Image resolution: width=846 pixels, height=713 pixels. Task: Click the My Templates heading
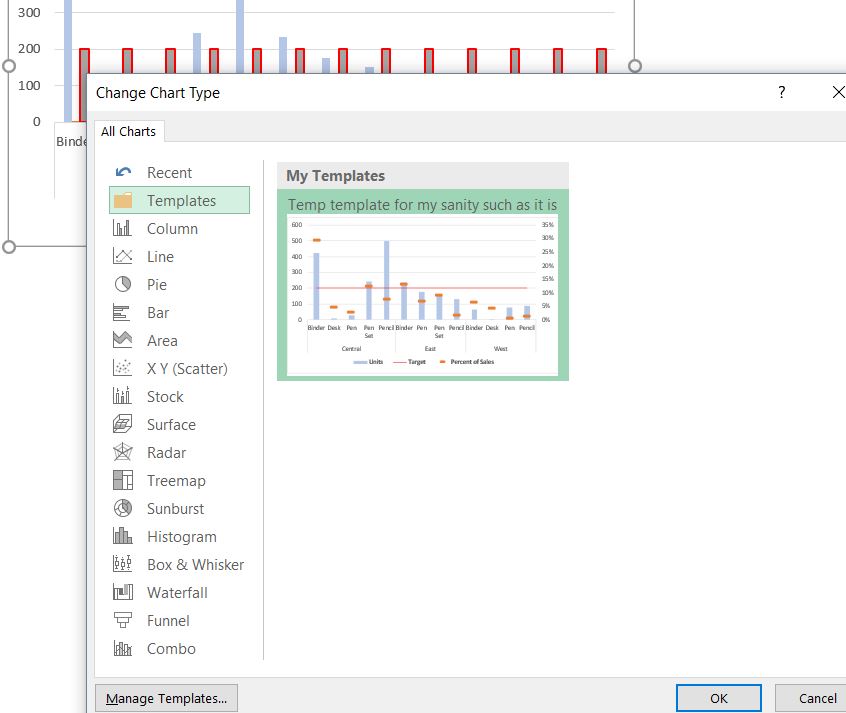coord(335,176)
